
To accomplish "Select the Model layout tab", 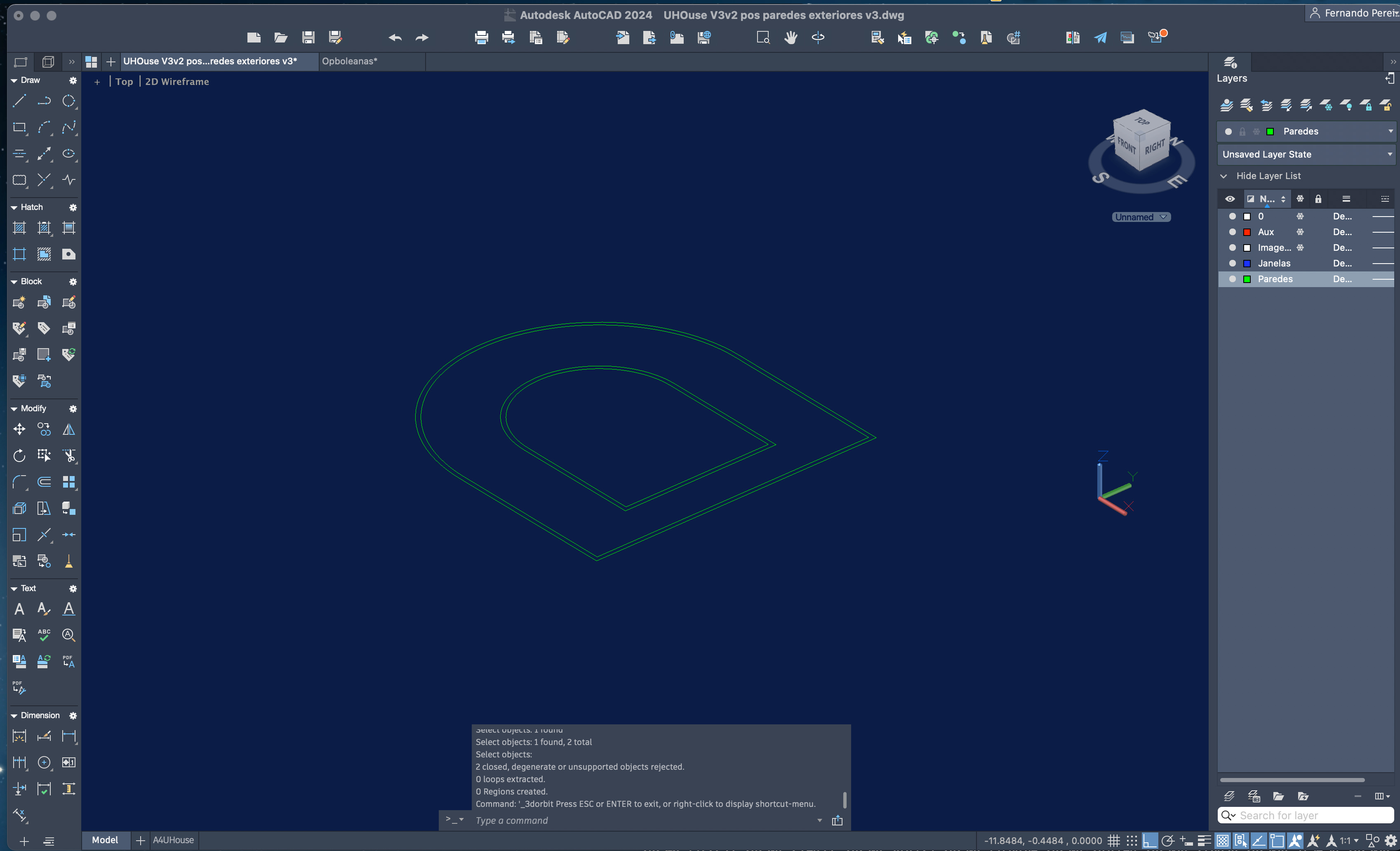I will (x=105, y=839).
